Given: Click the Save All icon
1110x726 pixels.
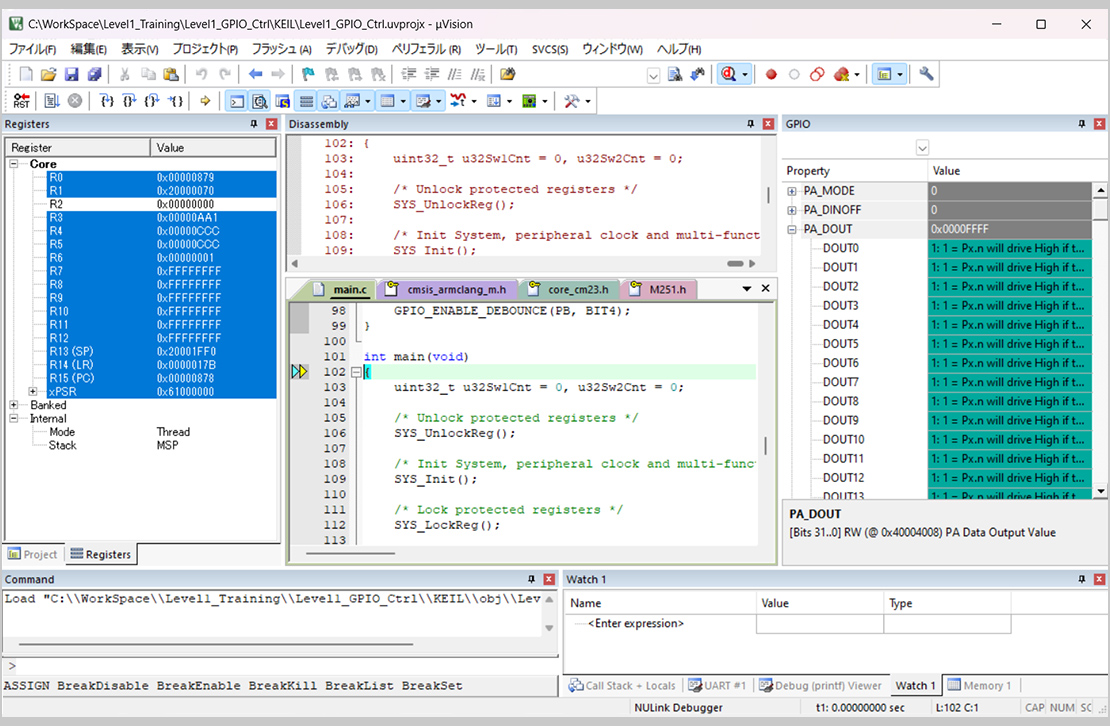Looking at the screenshot, I should pos(94,74).
